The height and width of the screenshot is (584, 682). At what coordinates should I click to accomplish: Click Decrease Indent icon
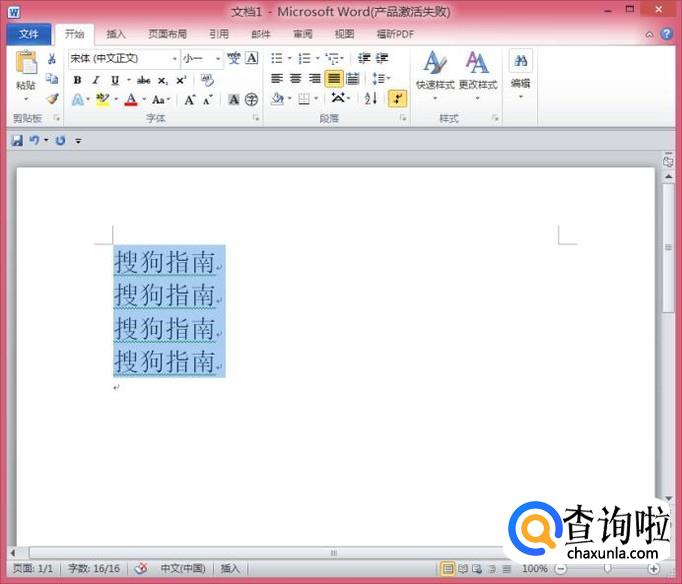[364, 58]
